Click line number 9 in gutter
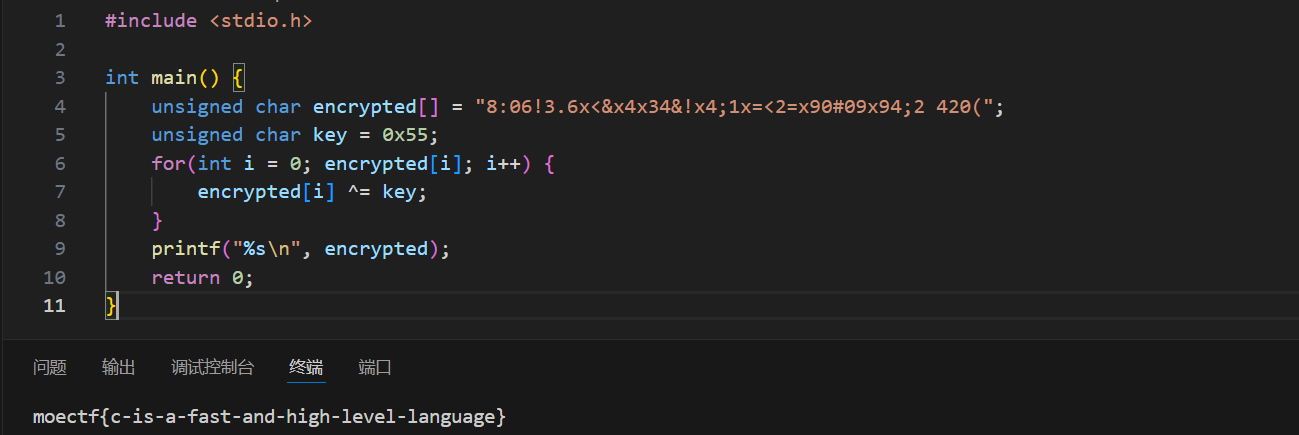Screen dimensions: 1299x435 click(60, 248)
